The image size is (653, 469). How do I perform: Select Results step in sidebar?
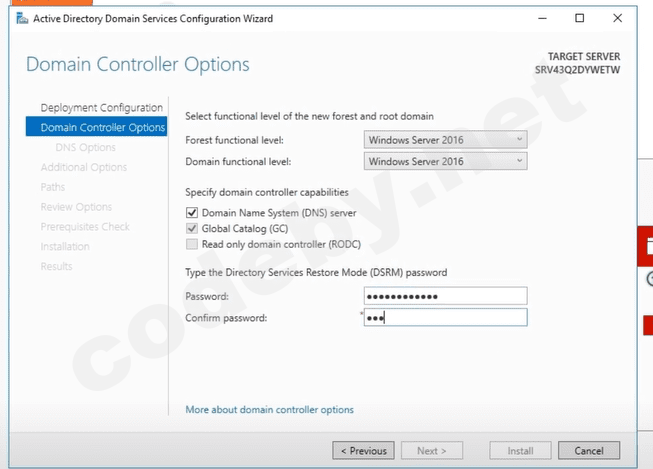coord(56,266)
